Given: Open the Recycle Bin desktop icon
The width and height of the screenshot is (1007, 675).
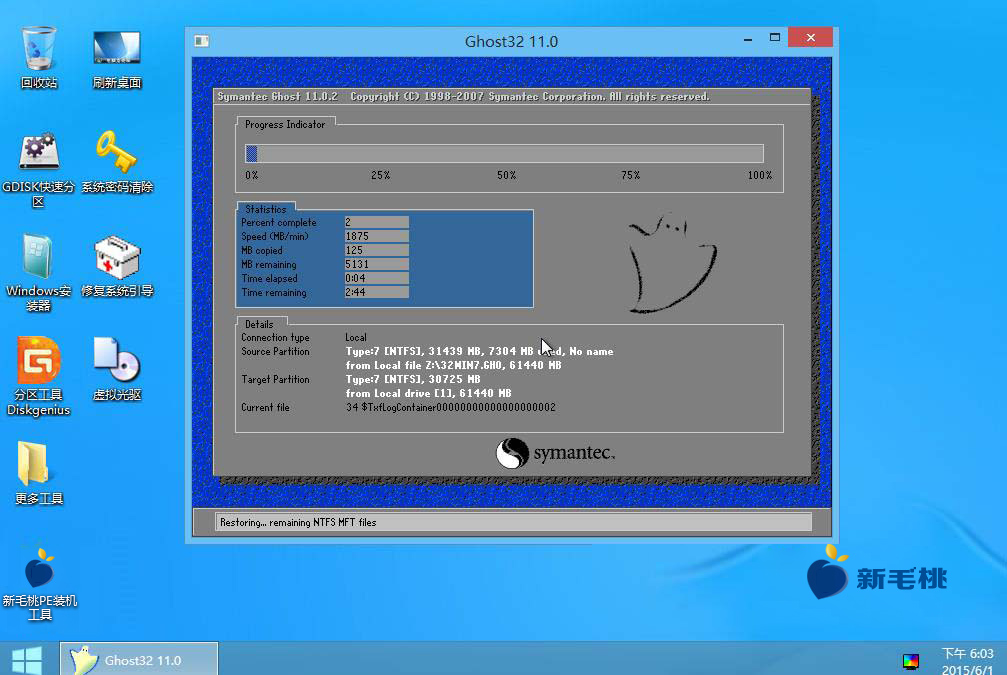Looking at the screenshot, I should (39, 57).
